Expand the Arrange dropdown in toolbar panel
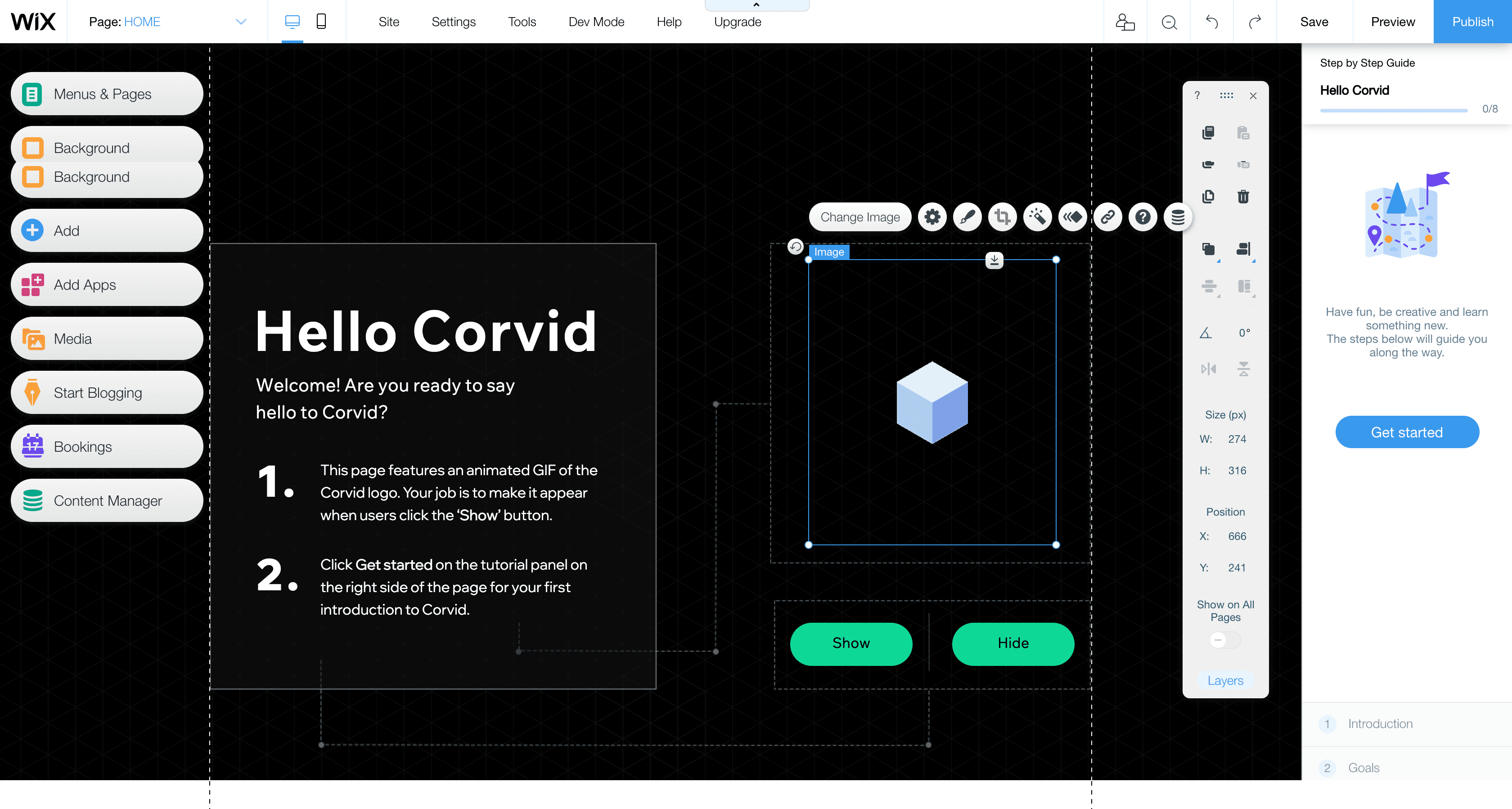This screenshot has width=1512, height=809. tap(1208, 249)
